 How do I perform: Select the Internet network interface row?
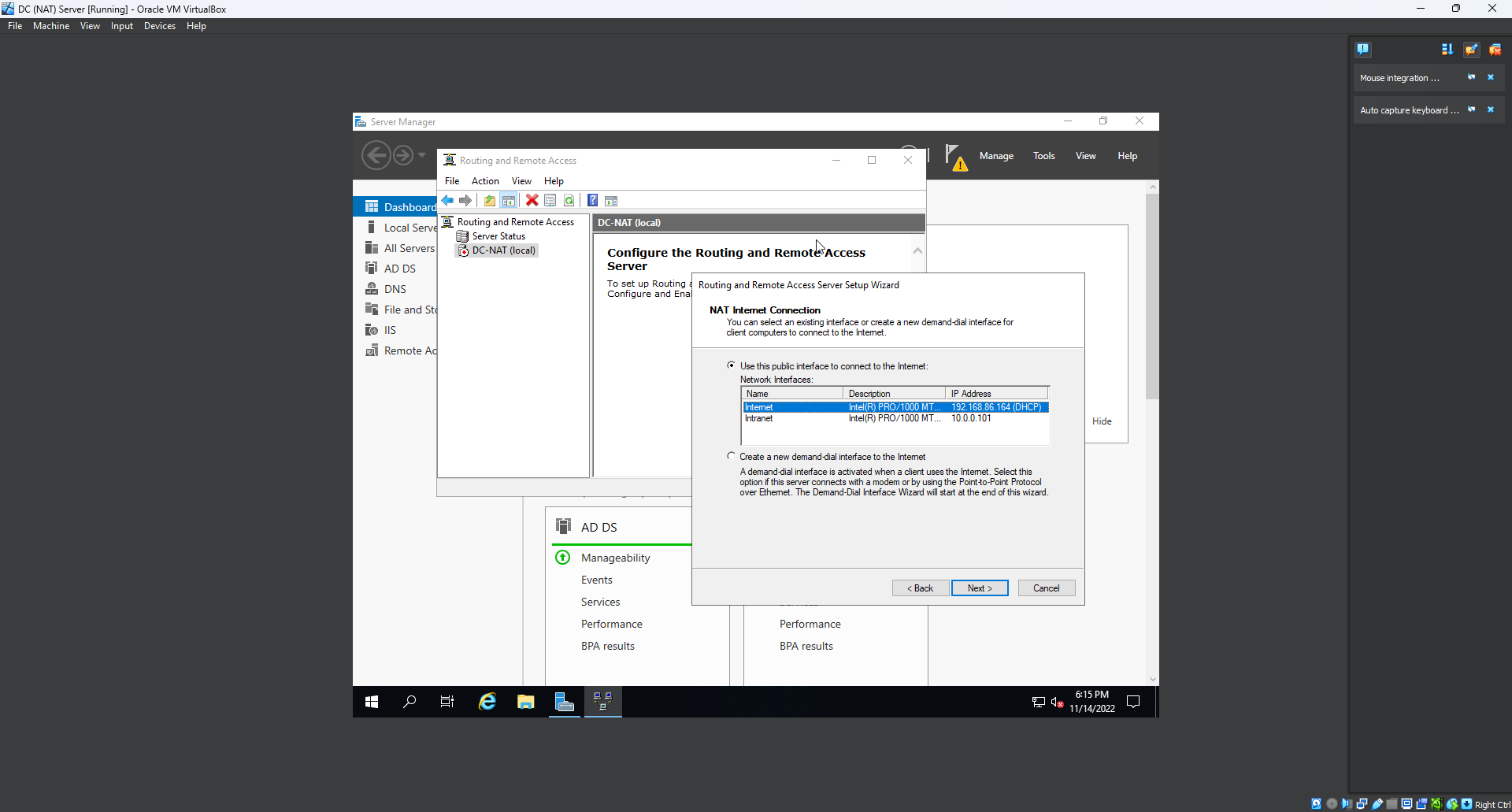click(x=895, y=407)
